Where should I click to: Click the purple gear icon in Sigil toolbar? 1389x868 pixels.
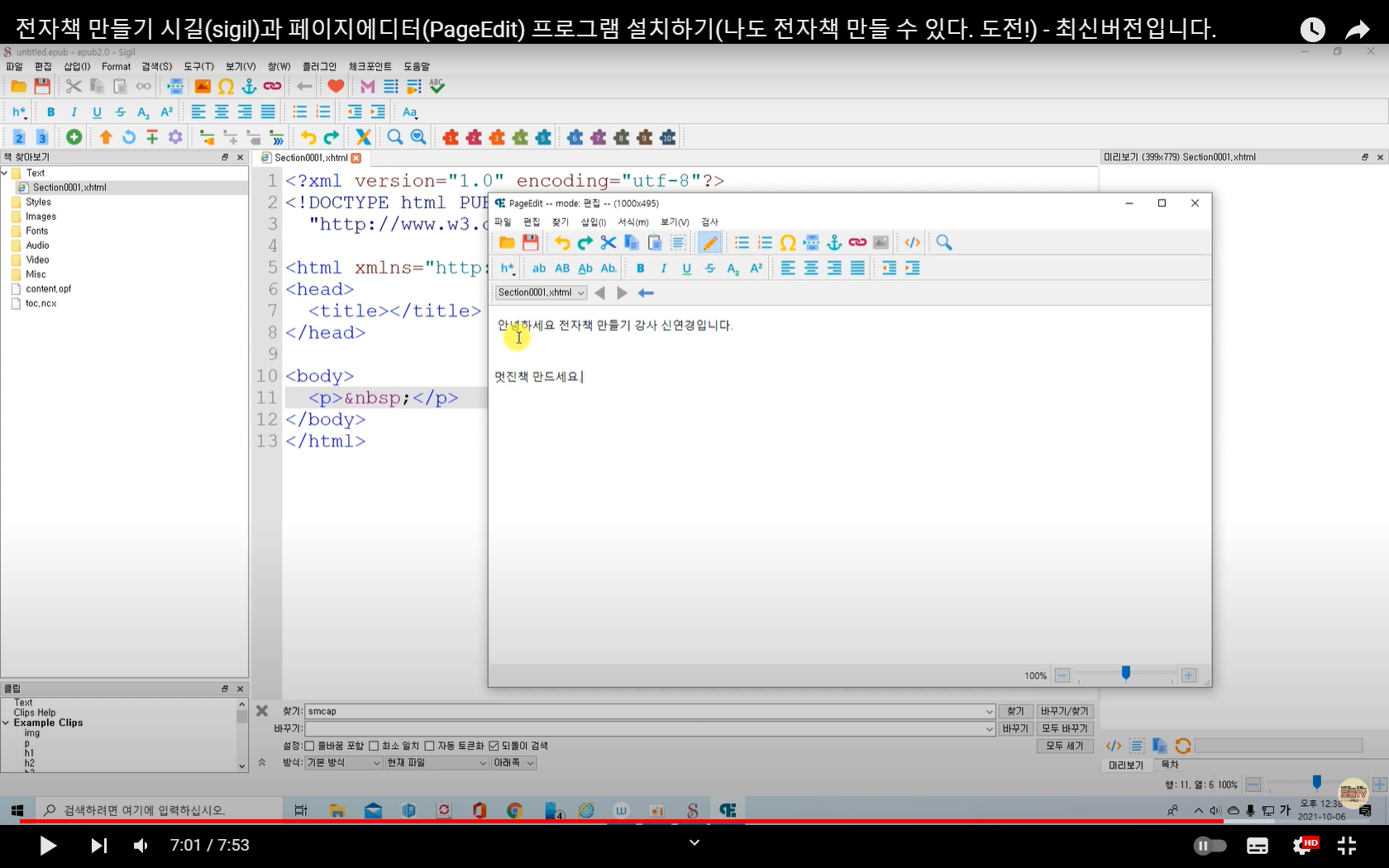tap(175, 137)
